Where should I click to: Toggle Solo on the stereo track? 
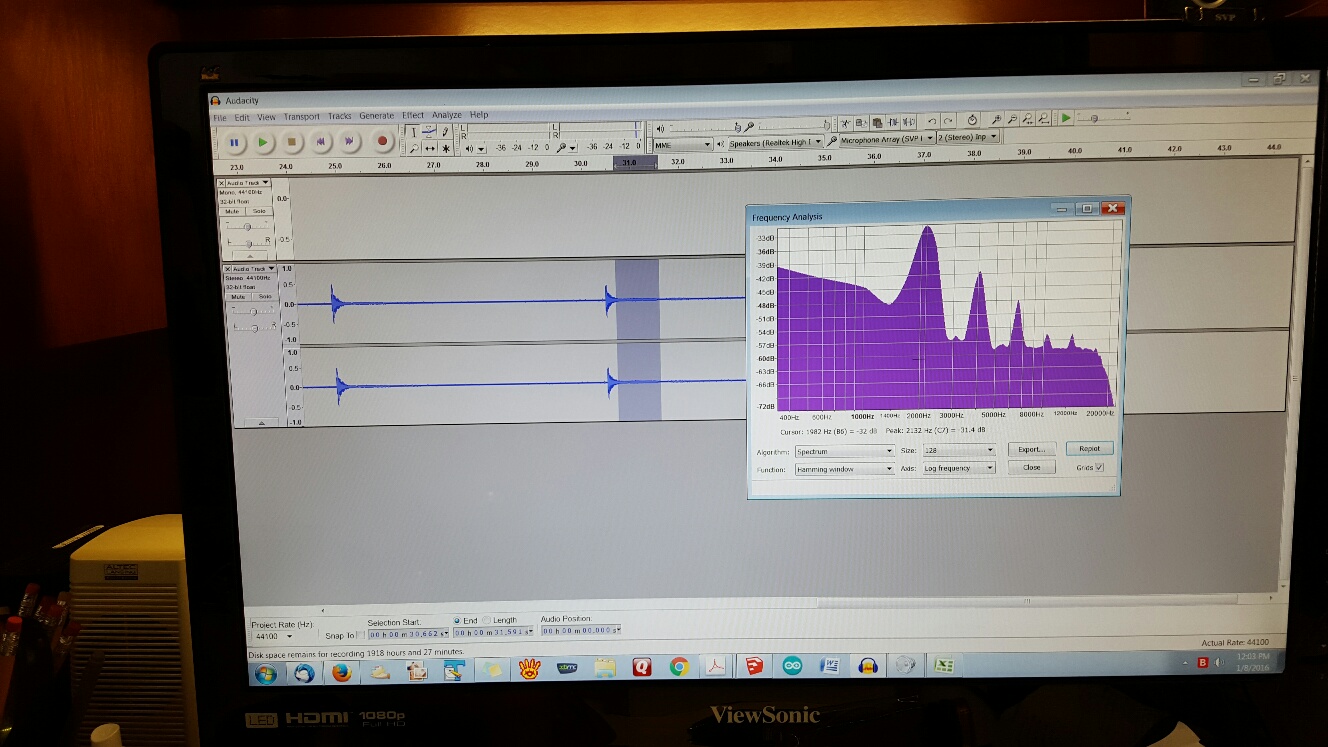click(264, 296)
